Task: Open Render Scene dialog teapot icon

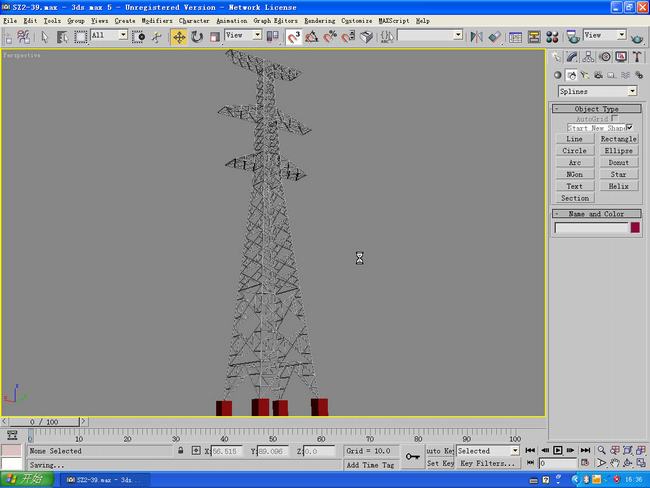Action: point(573,37)
